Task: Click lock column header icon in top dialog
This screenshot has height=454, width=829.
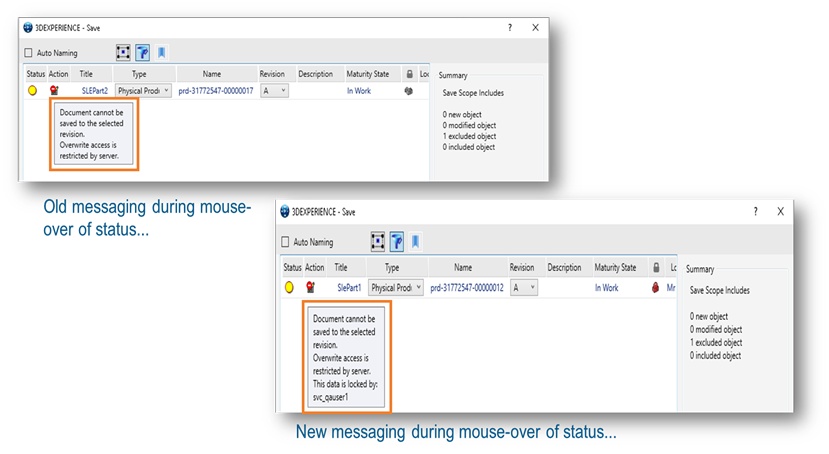Action: (x=409, y=74)
